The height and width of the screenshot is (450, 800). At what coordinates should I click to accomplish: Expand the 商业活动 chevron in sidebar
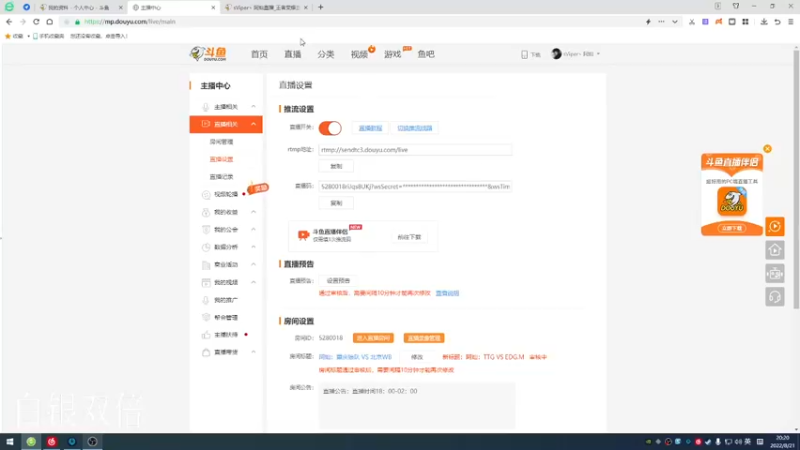tap(253, 264)
